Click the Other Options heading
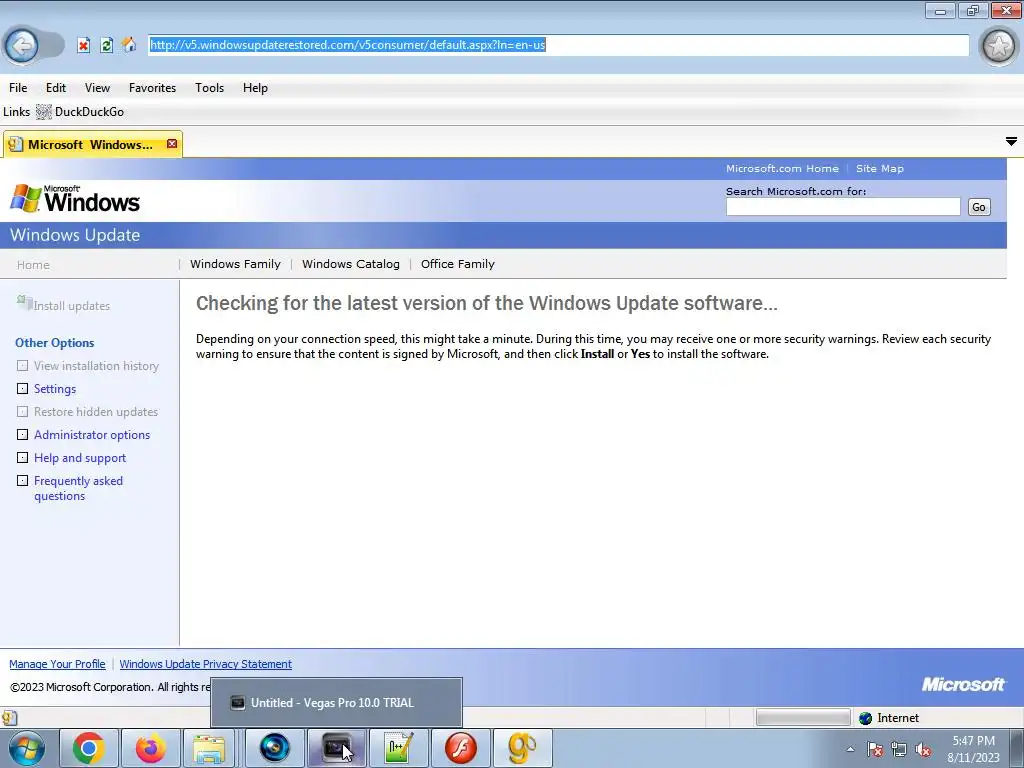Image resolution: width=1024 pixels, height=768 pixels. coord(54,343)
